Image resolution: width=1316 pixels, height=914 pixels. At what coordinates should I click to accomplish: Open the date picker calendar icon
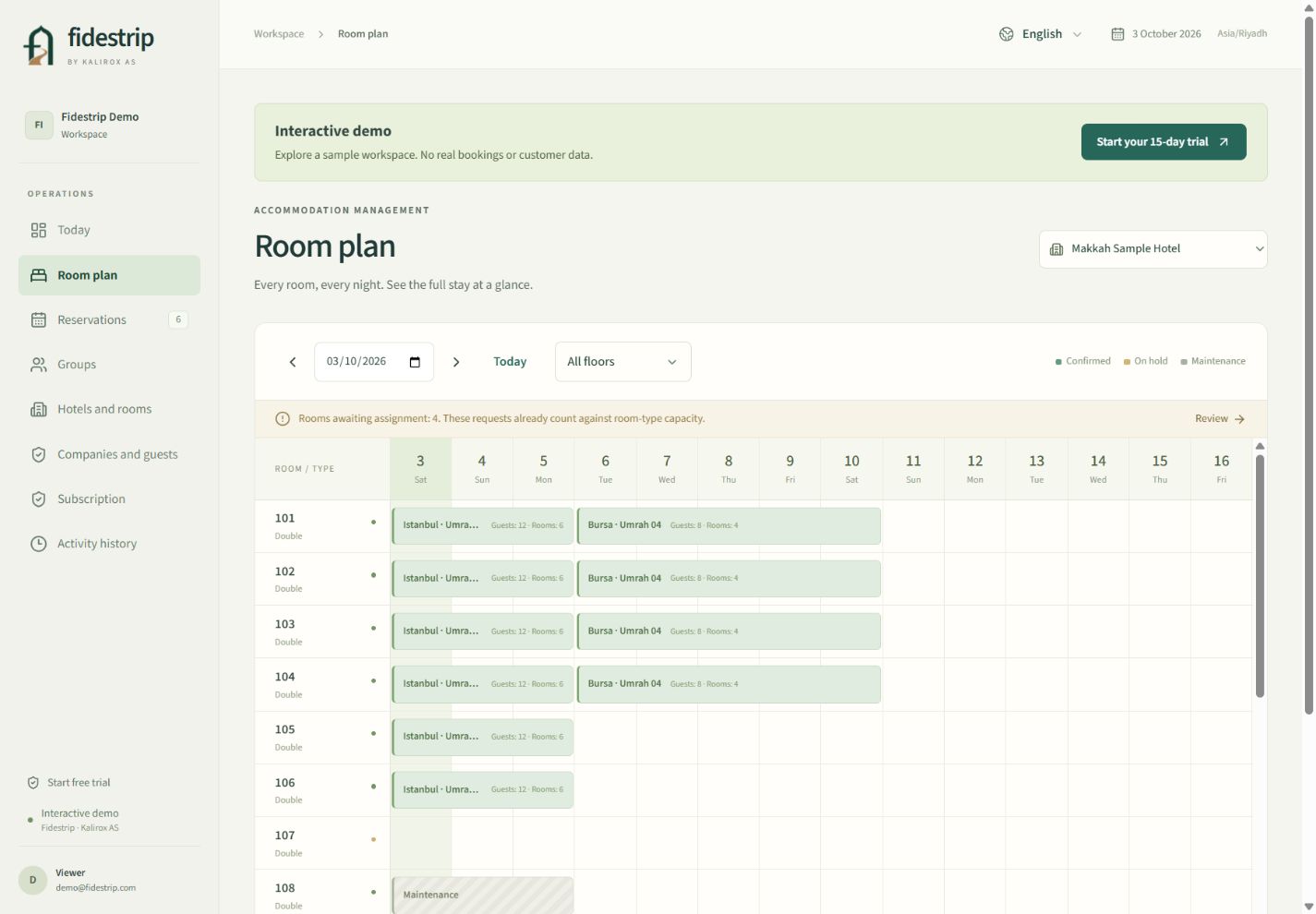415,362
